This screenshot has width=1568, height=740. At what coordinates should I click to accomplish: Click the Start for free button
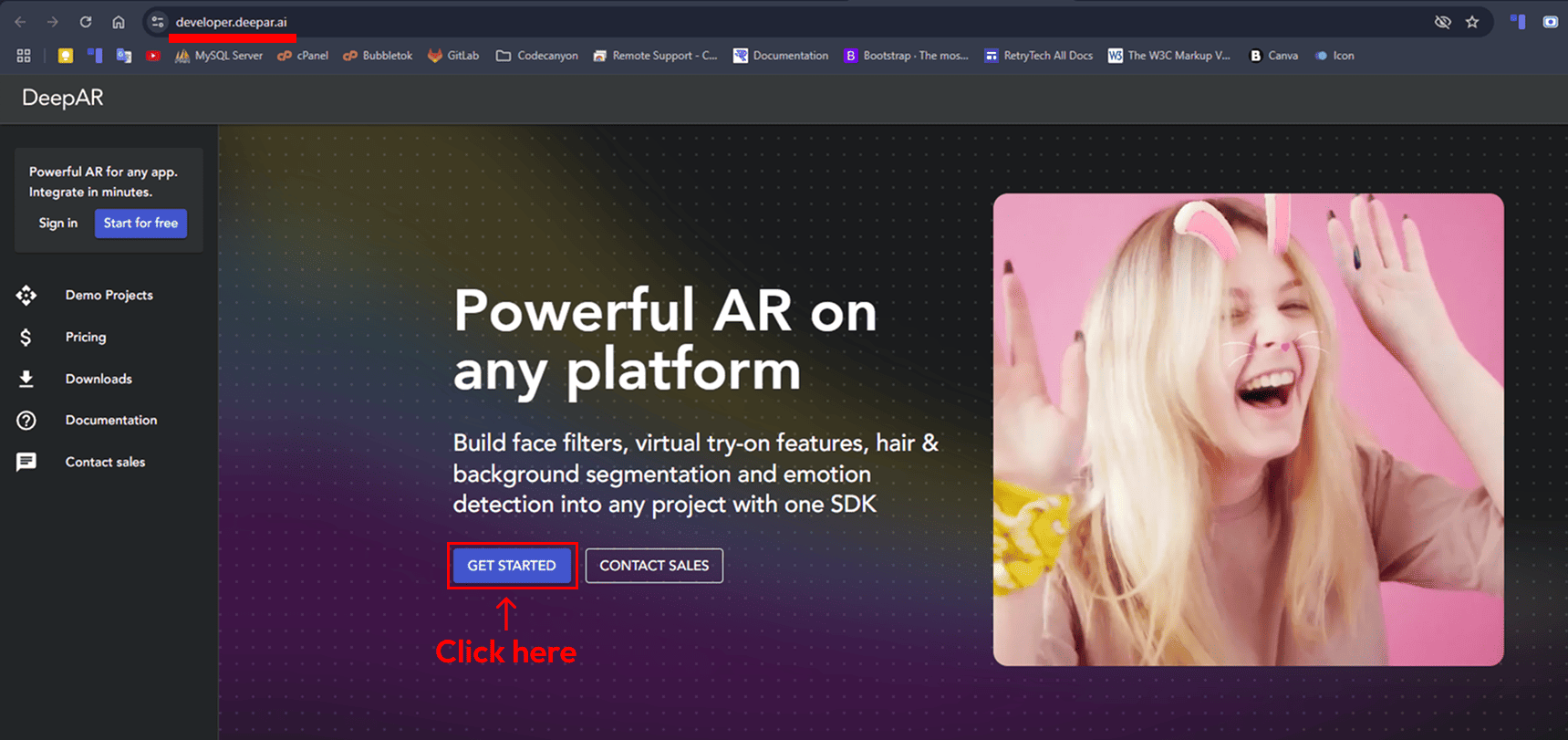tap(140, 224)
